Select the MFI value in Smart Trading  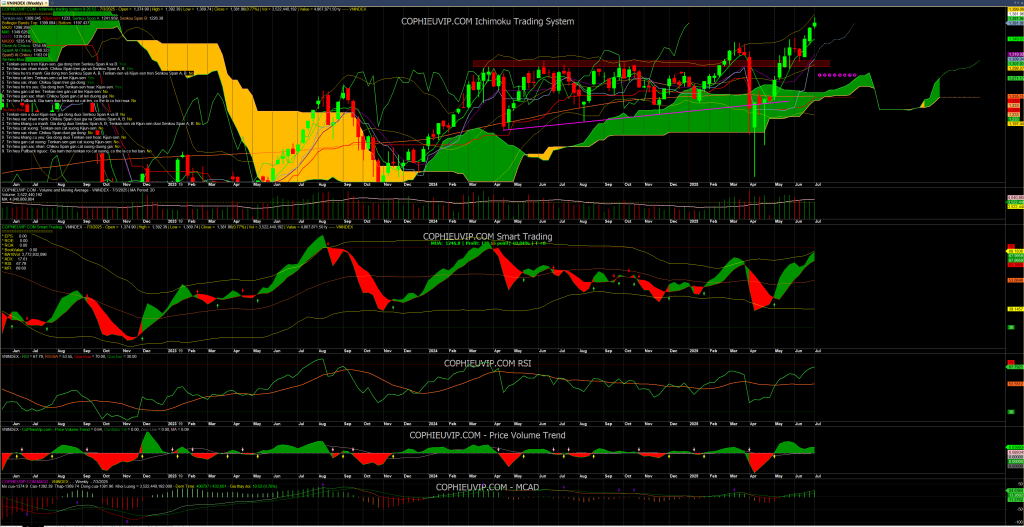coord(21,268)
